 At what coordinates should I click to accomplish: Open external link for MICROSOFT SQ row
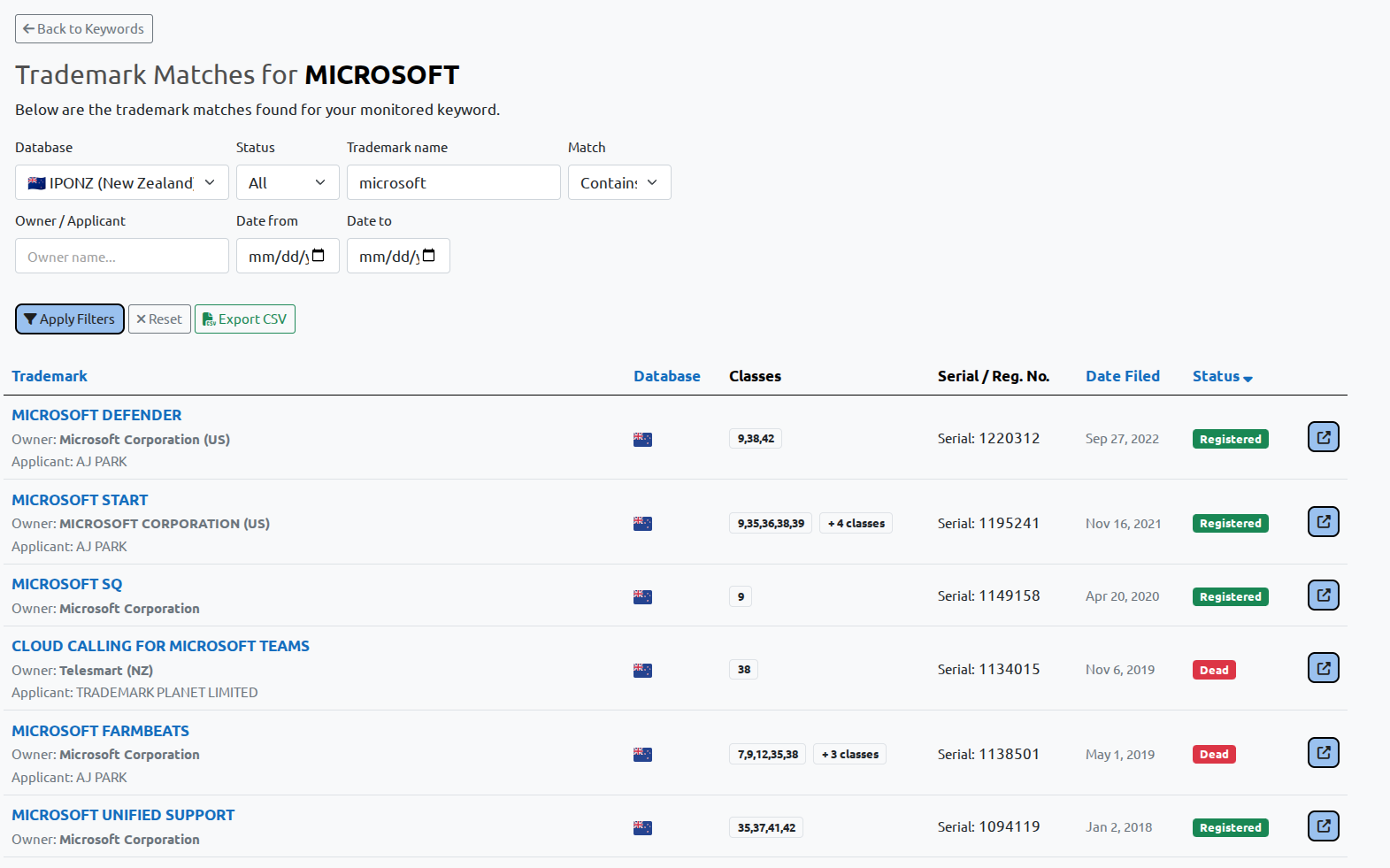[x=1323, y=595]
